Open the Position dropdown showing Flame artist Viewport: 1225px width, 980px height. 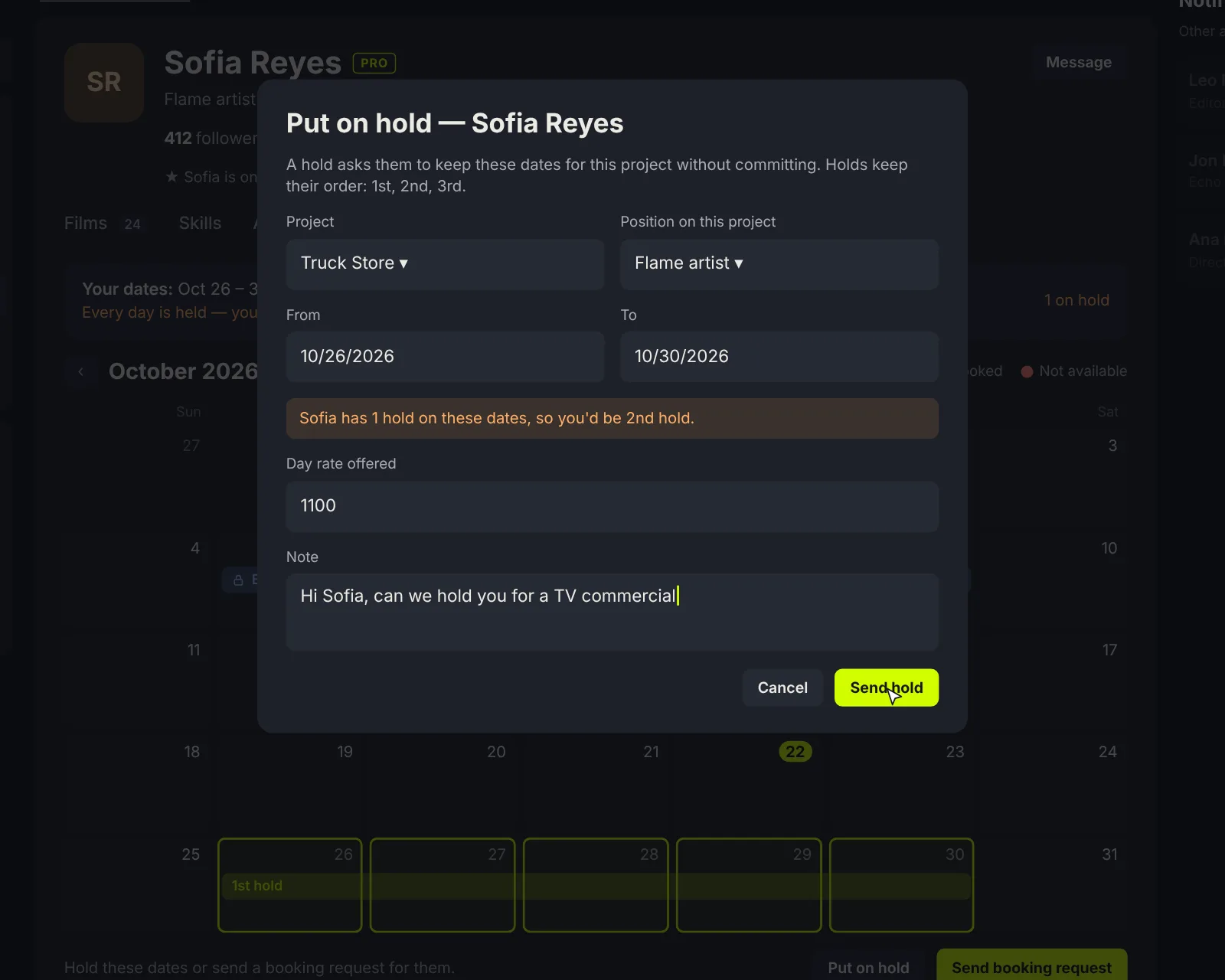(x=779, y=264)
